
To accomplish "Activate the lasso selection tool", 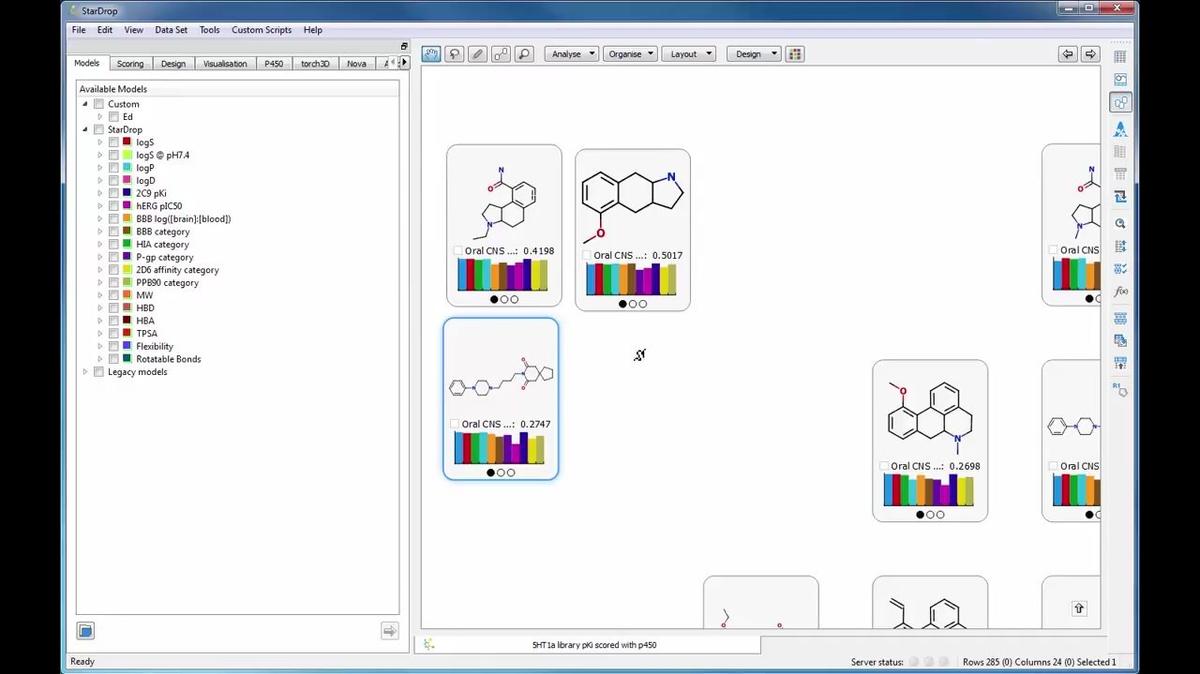I will 454,53.
